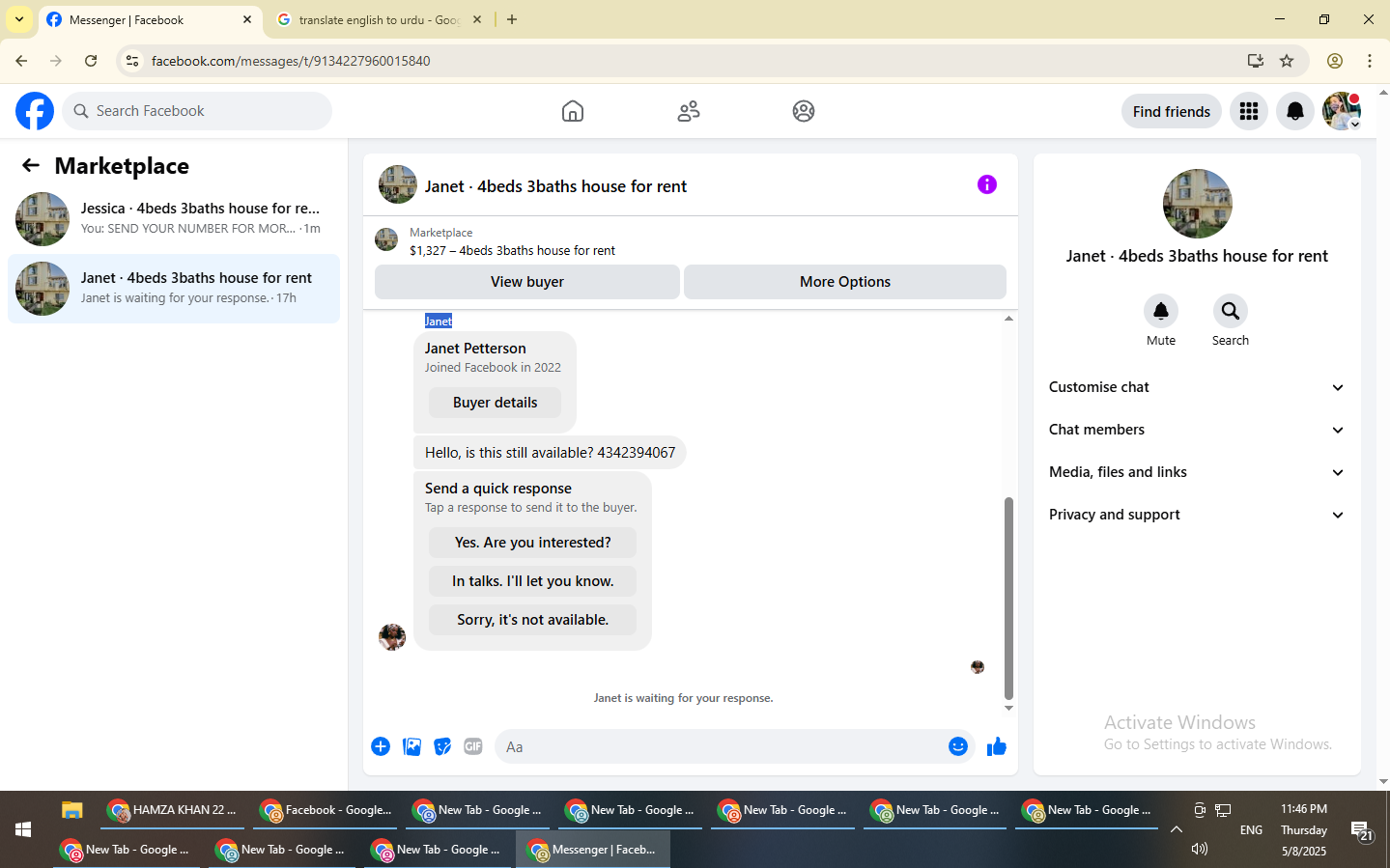Open the Groups icon in top navigation
The height and width of the screenshot is (868, 1390).
coord(804,111)
